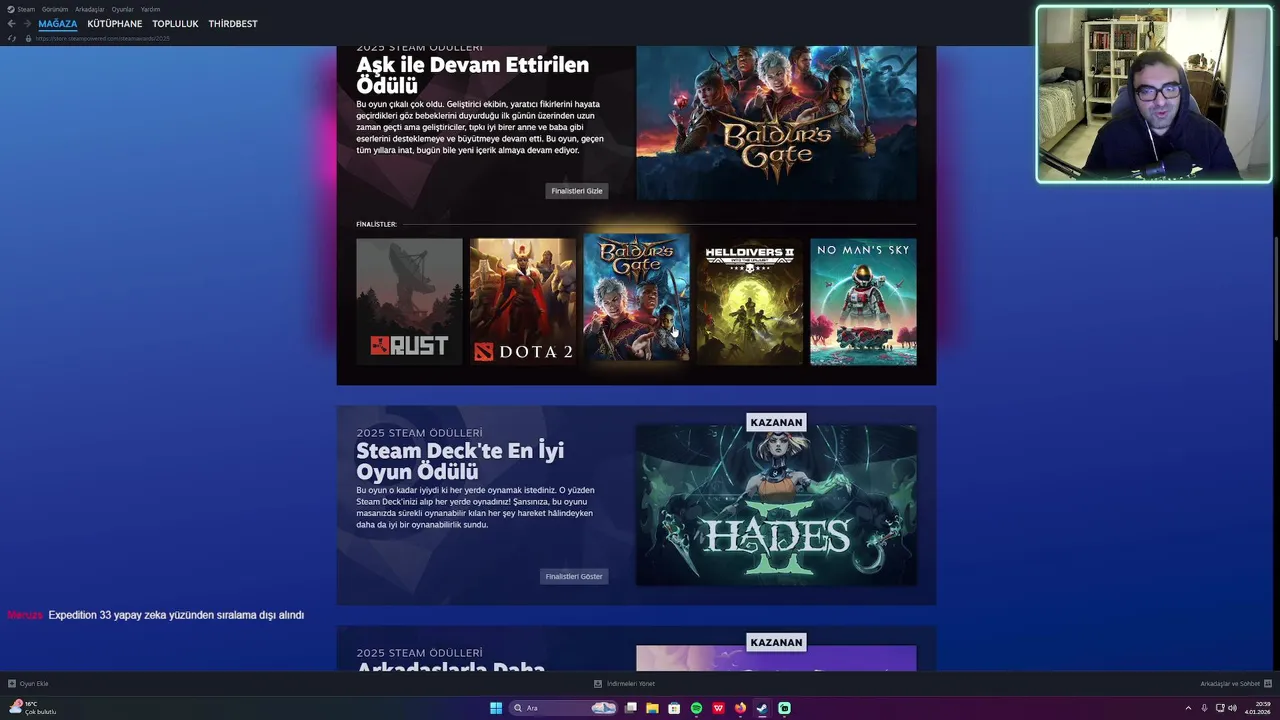Go back with the back arrow
Image resolution: width=1280 pixels, height=720 pixels.
tap(12, 24)
